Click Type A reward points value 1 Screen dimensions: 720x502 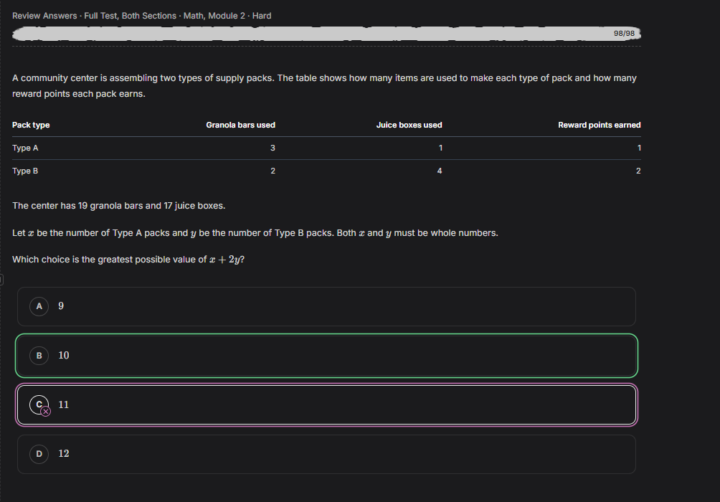pyautogui.click(x=639, y=148)
